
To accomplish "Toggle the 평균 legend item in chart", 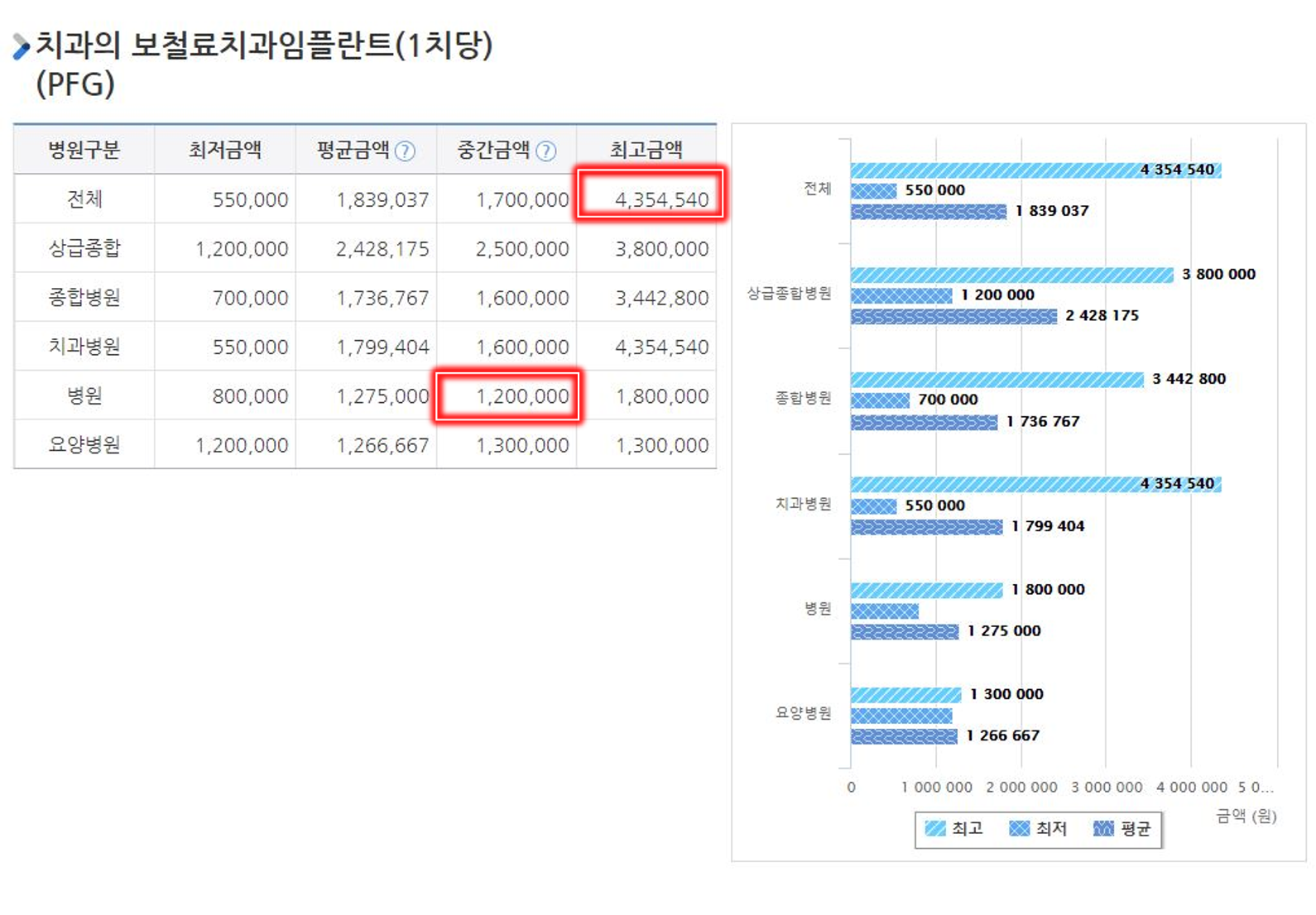I will tap(1122, 828).
